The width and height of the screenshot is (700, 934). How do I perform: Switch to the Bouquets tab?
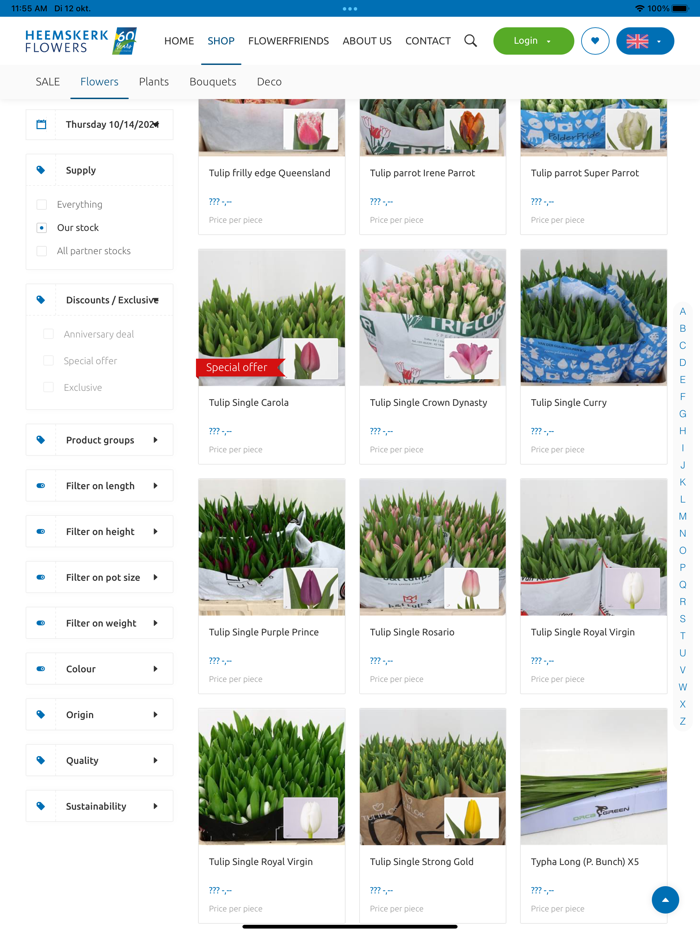pos(213,82)
